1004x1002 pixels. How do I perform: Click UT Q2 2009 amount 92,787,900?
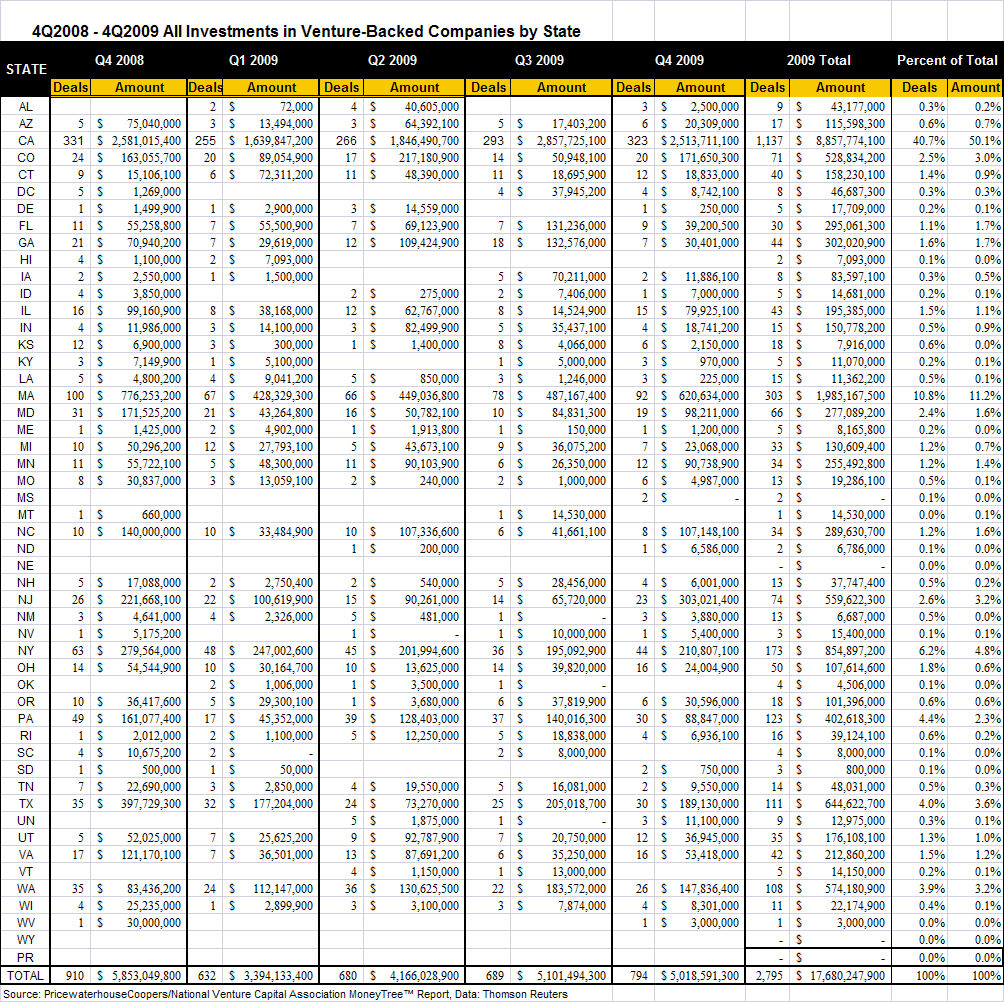pyautogui.click(x=431, y=837)
